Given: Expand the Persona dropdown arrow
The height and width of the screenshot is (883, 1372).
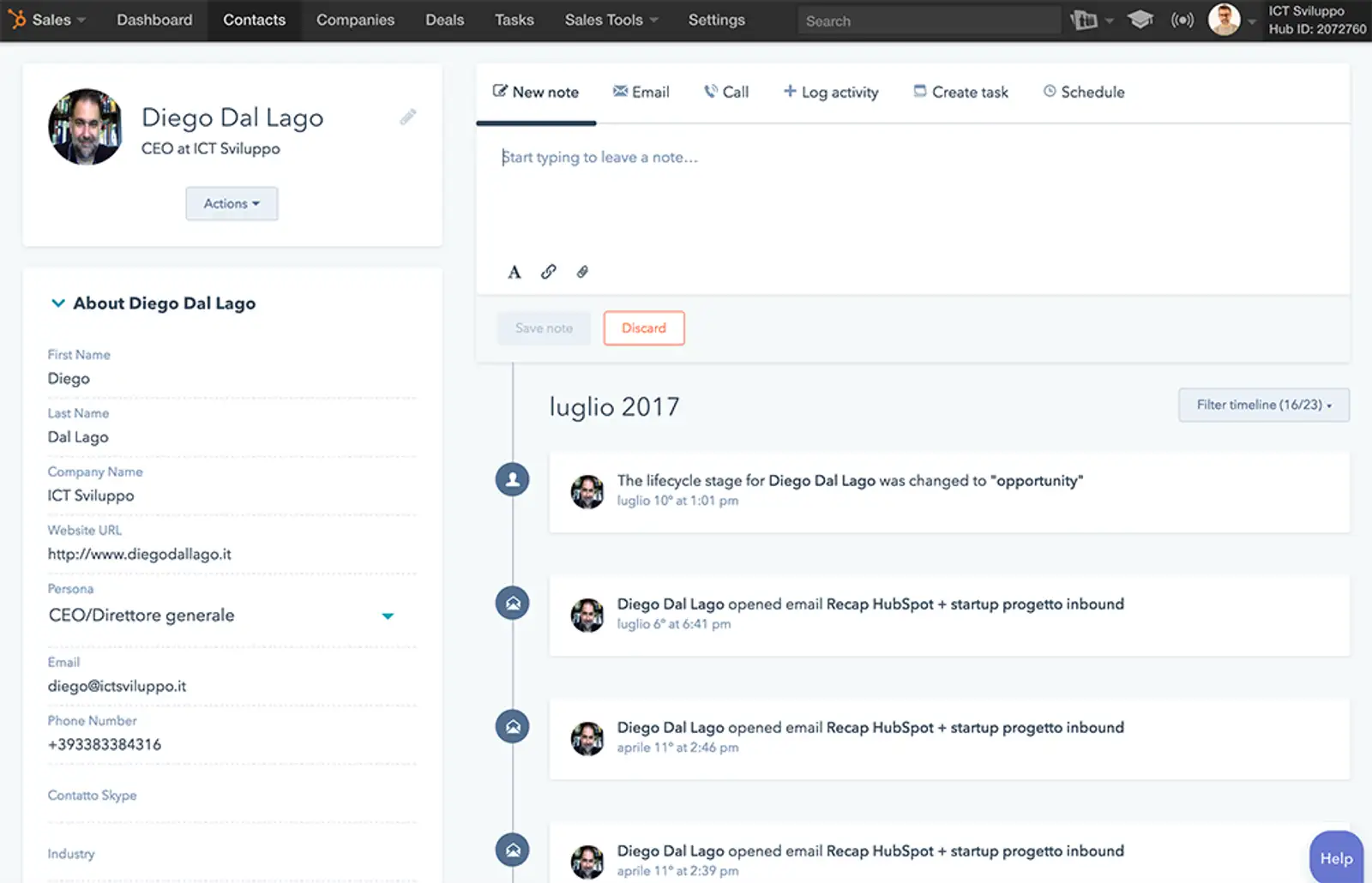Looking at the screenshot, I should click(388, 616).
